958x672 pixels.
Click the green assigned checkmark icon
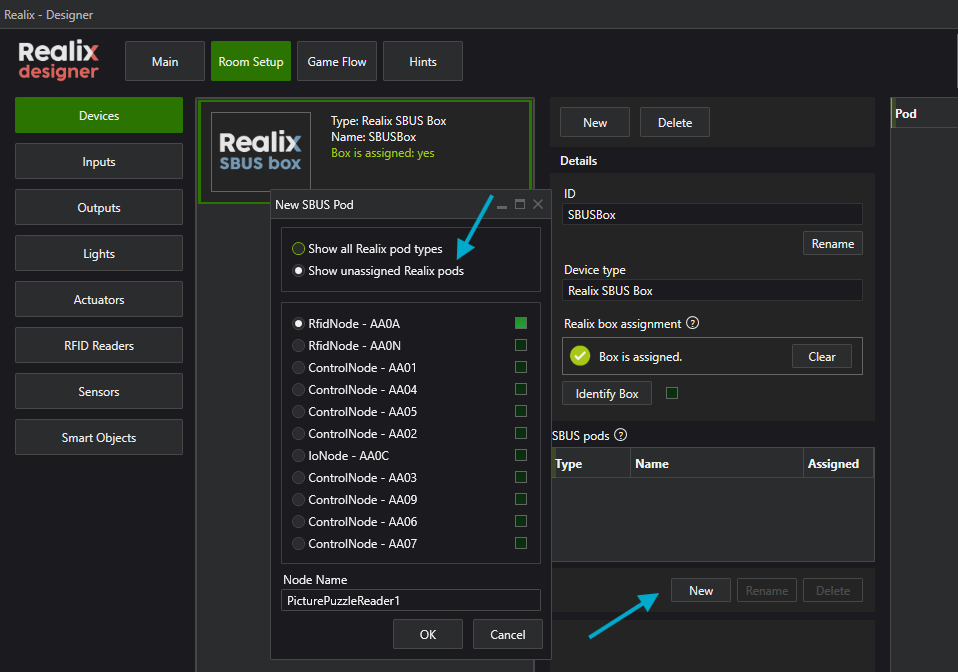tap(580, 356)
